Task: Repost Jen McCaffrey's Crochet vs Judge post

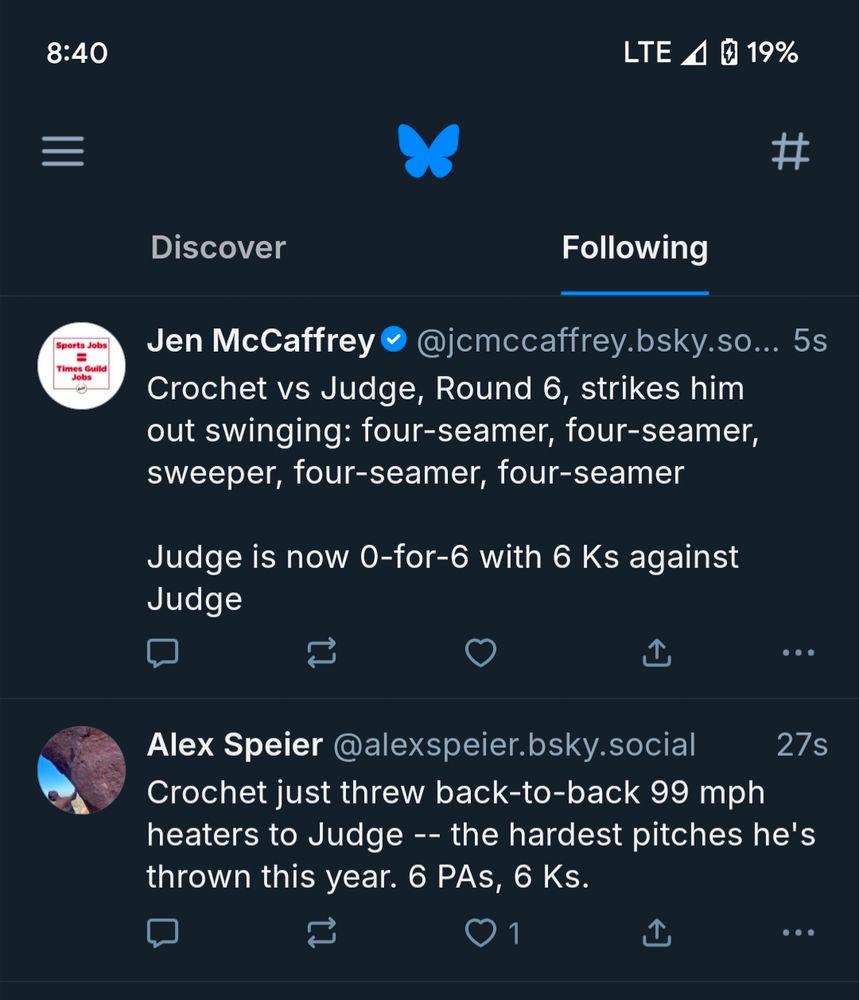Action: pos(321,653)
